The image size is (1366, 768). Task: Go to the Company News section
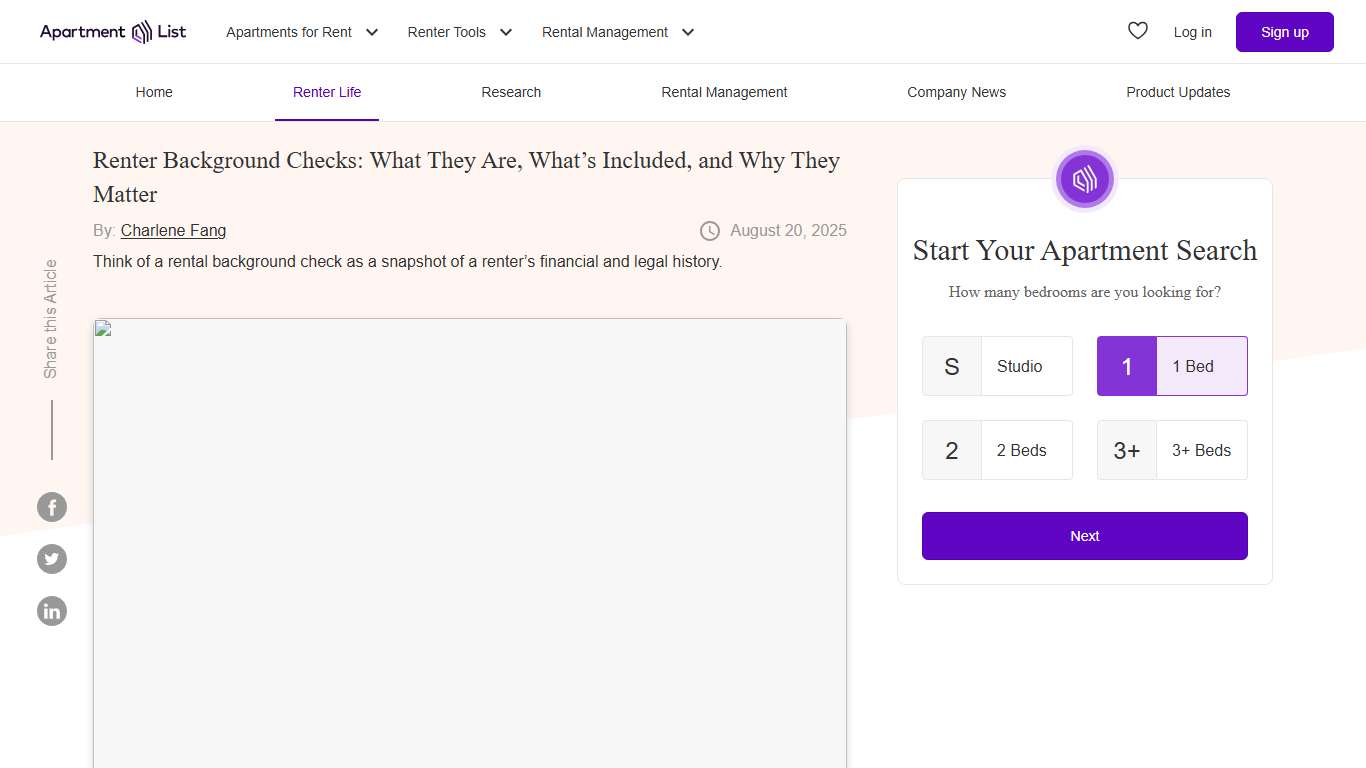[x=956, y=92]
